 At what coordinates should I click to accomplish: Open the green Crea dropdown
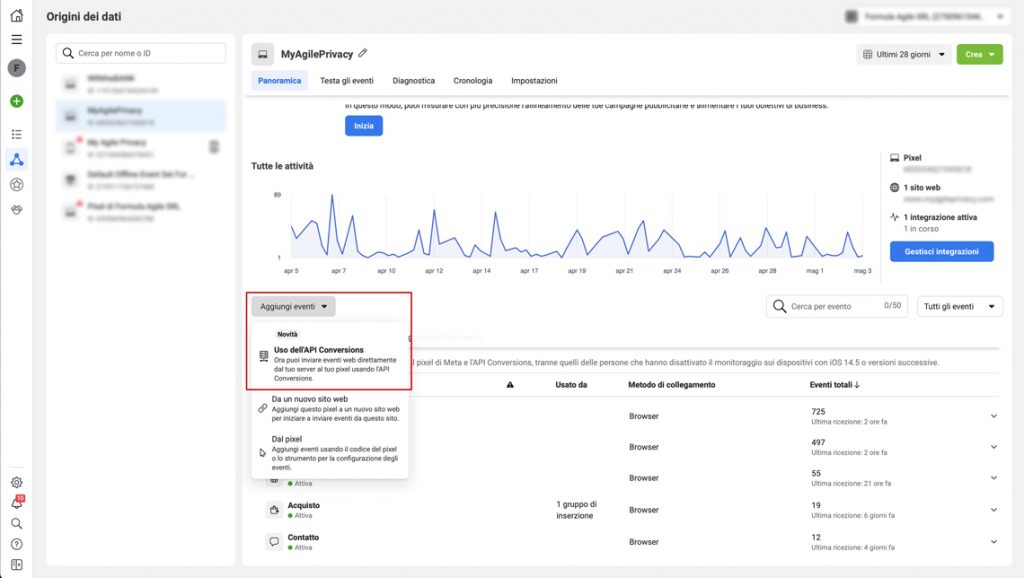tap(979, 53)
